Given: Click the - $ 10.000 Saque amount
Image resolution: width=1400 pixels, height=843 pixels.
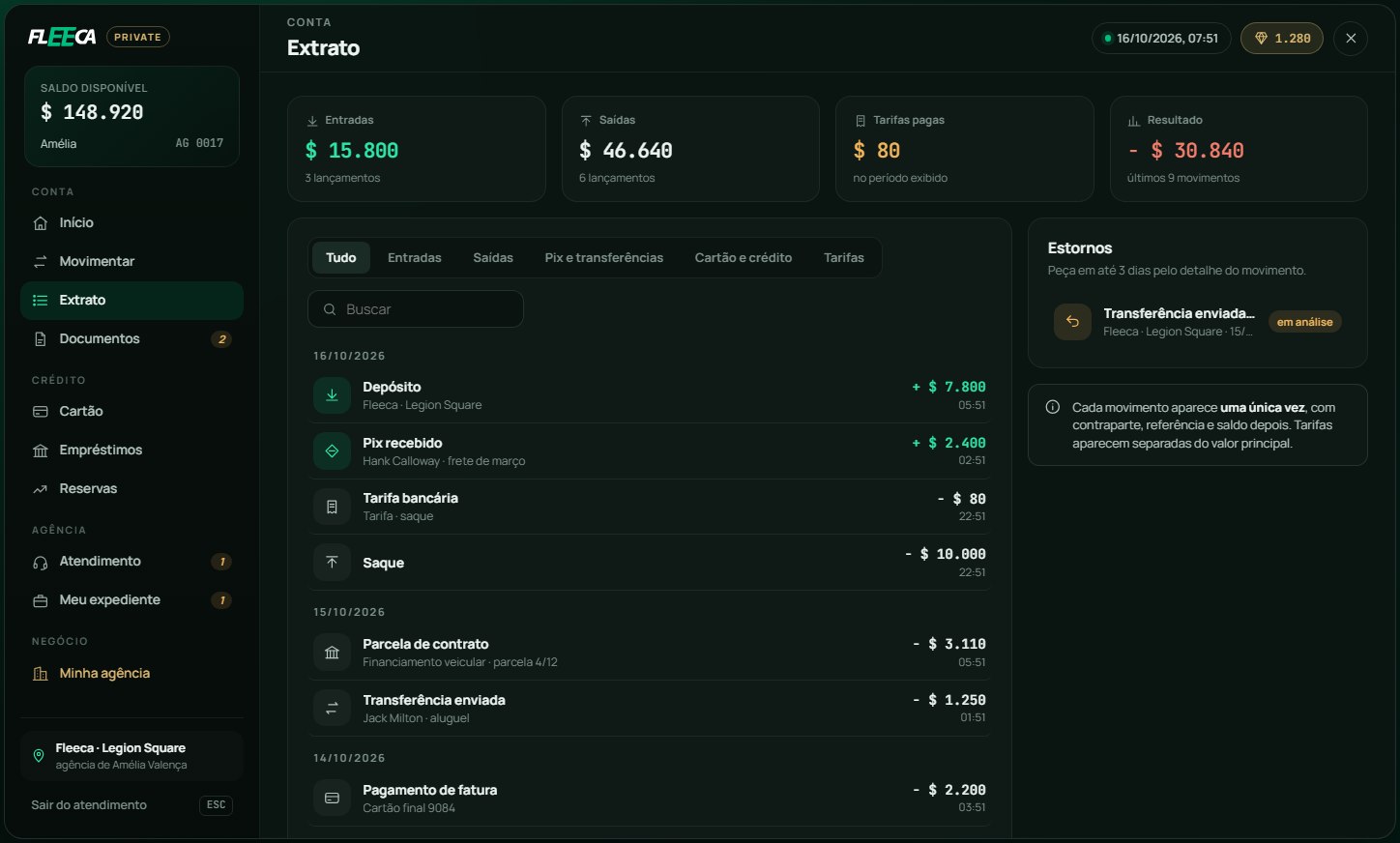Looking at the screenshot, I should (x=945, y=555).
